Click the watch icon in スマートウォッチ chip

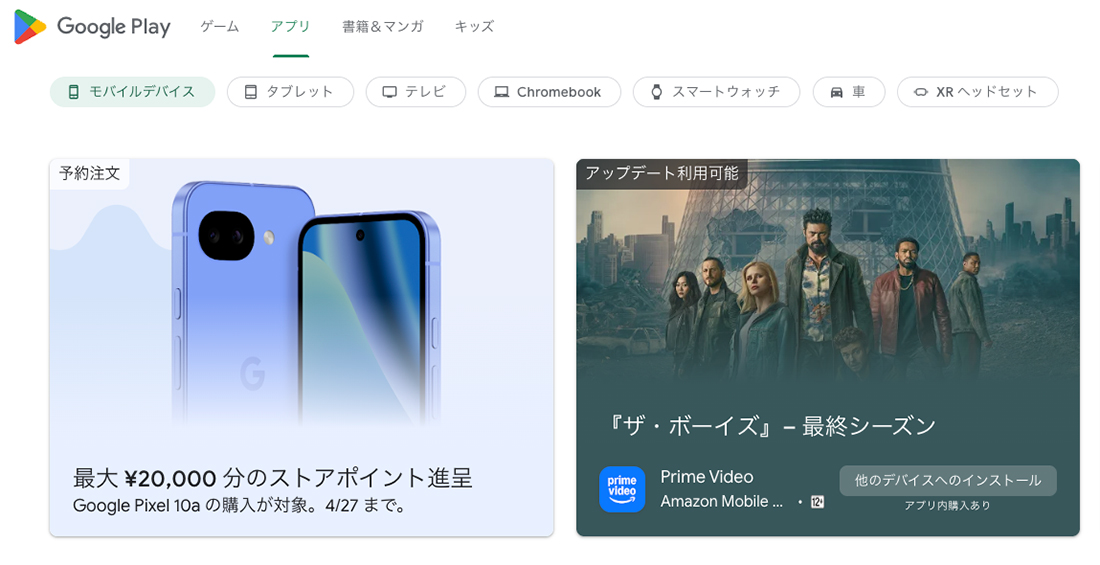657,92
